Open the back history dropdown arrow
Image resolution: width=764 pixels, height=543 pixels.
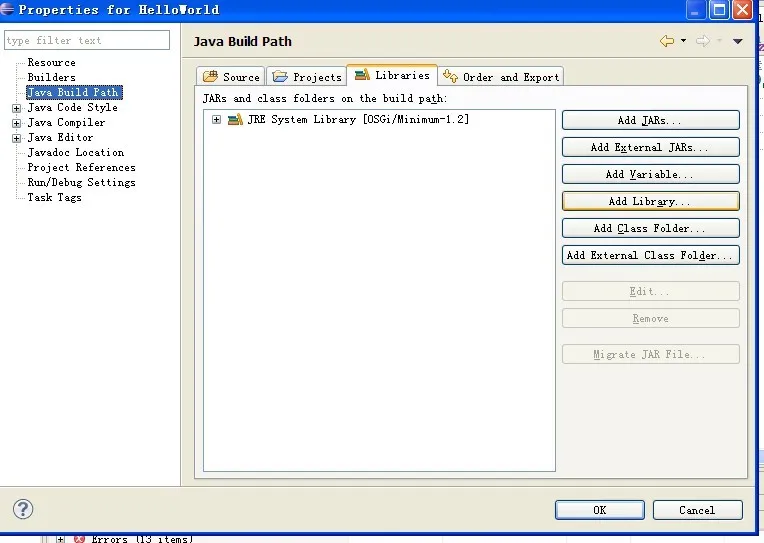684,41
